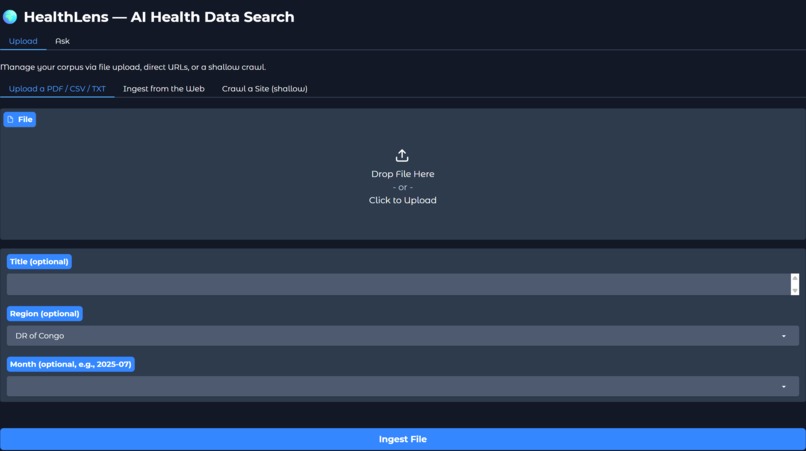806x451 pixels.
Task: Click the Title (optional) label
Action: point(39,262)
